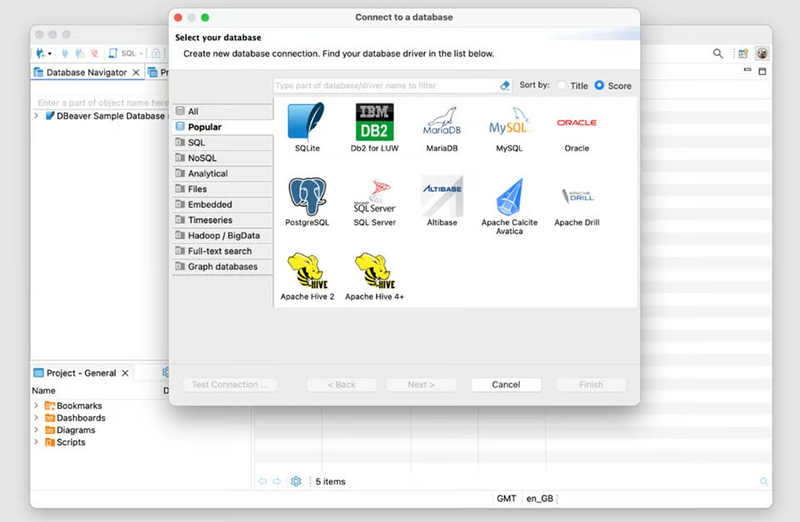Expand the Scripts folder
This screenshot has height=522, width=800.
36,442
